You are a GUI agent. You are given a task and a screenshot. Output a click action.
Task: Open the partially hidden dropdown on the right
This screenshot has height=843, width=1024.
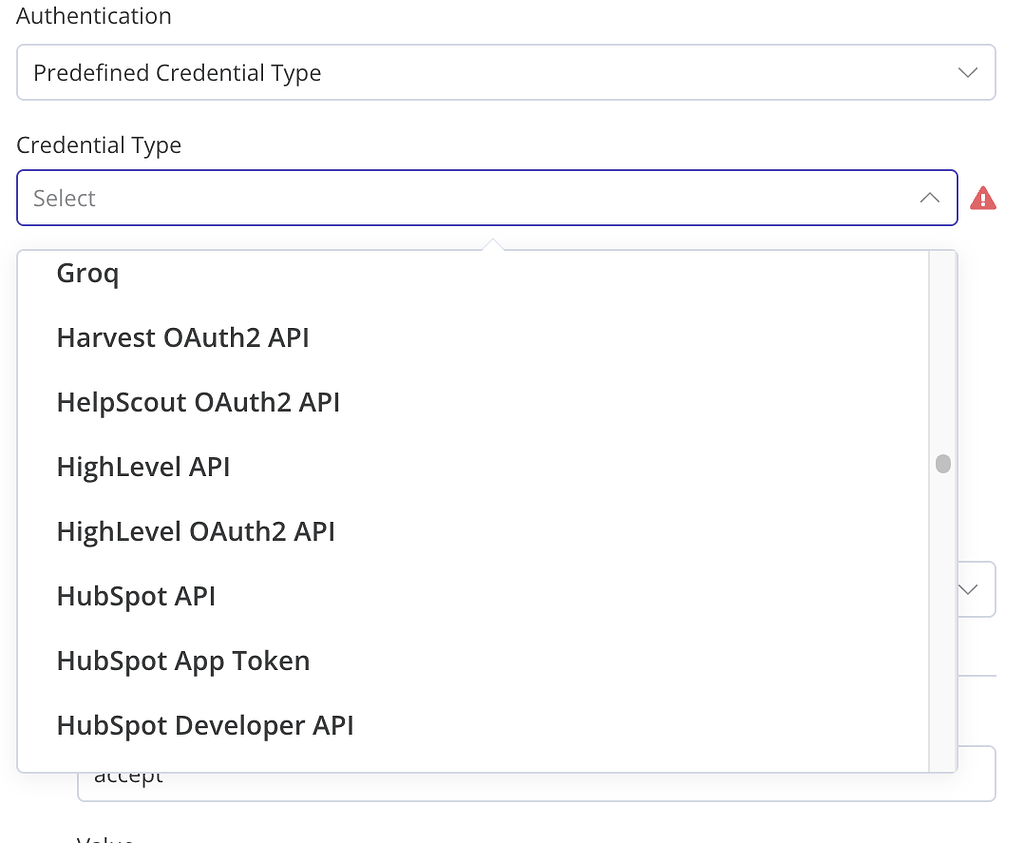click(x=967, y=589)
